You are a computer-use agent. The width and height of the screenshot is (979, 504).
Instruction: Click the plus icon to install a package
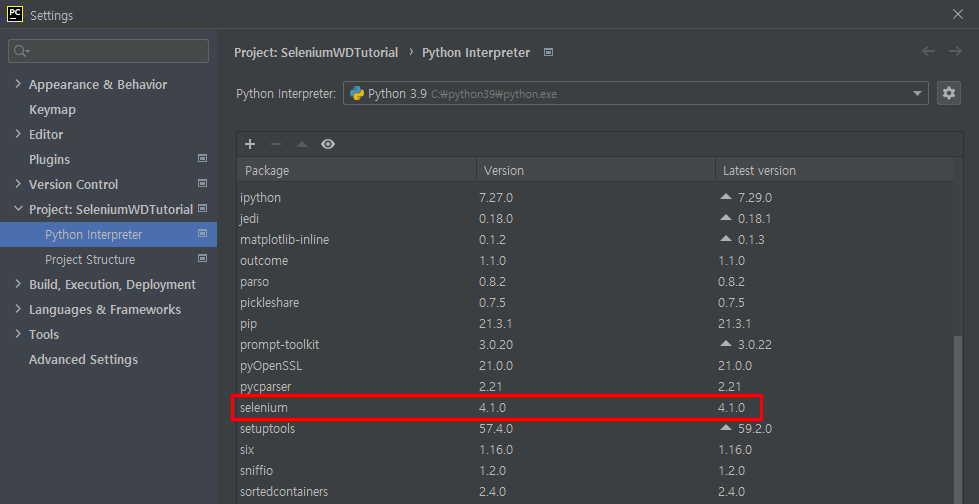pos(250,144)
